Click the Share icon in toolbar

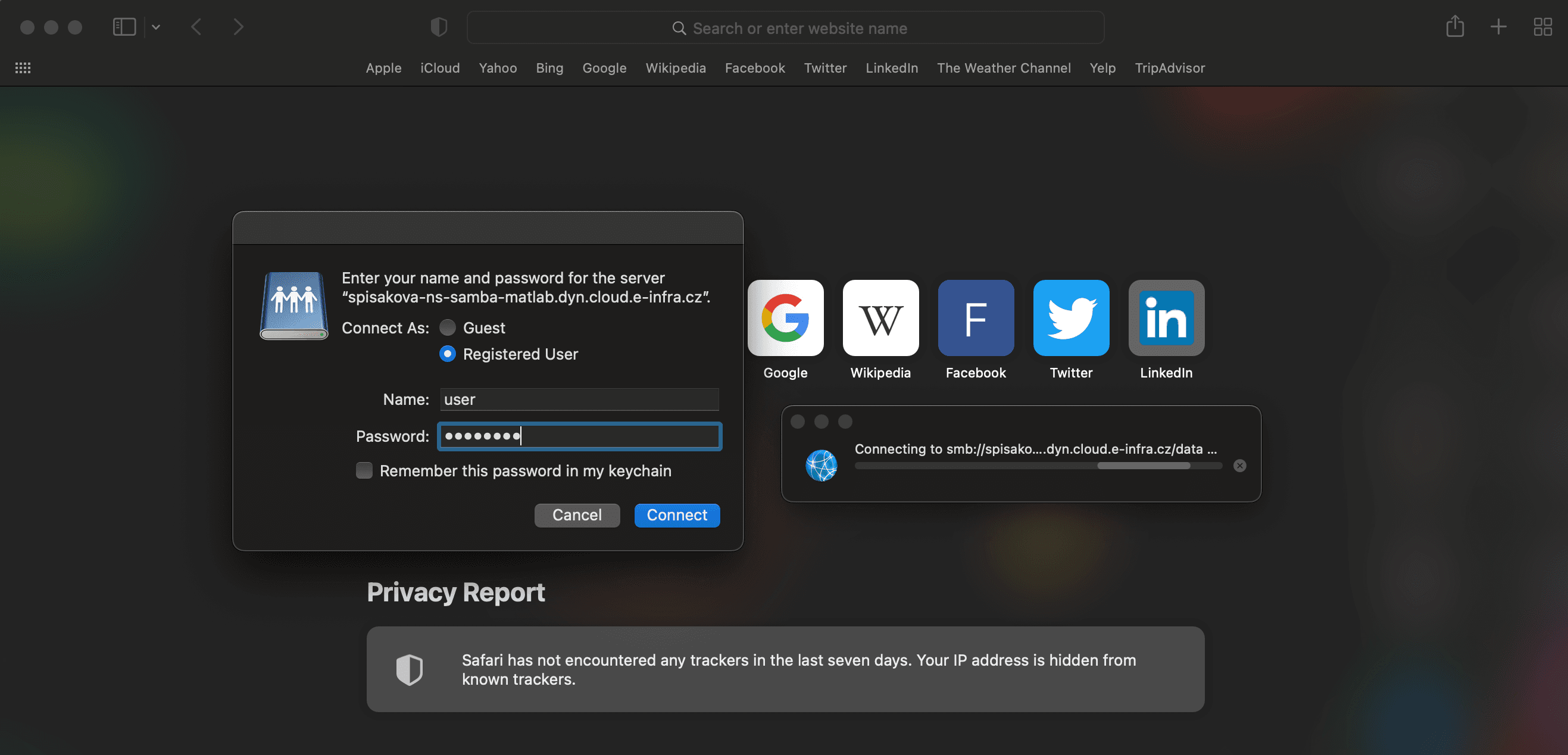pyautogui.click(x=1455, y=27)
